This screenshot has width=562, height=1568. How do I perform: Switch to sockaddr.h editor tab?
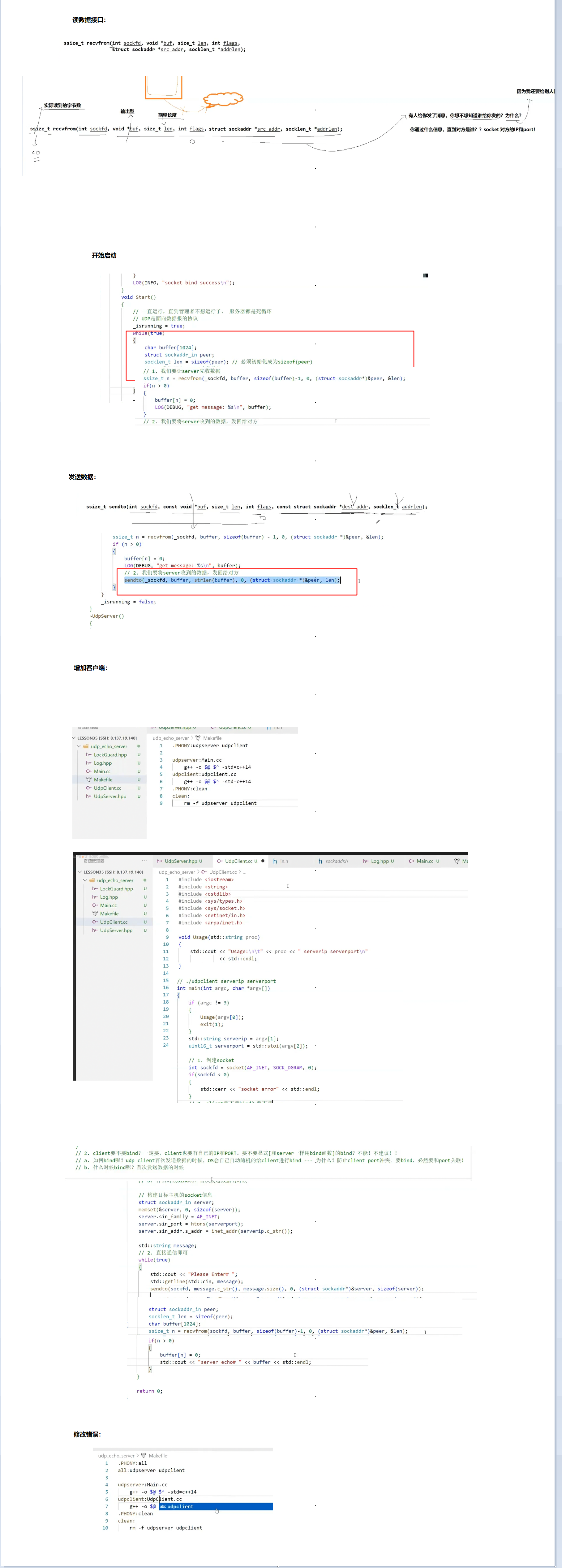(x=333, y=861)
